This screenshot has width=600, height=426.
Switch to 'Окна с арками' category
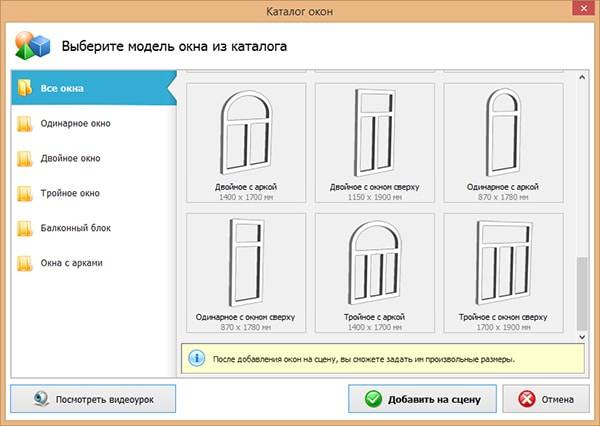click(x=71, y=264)
